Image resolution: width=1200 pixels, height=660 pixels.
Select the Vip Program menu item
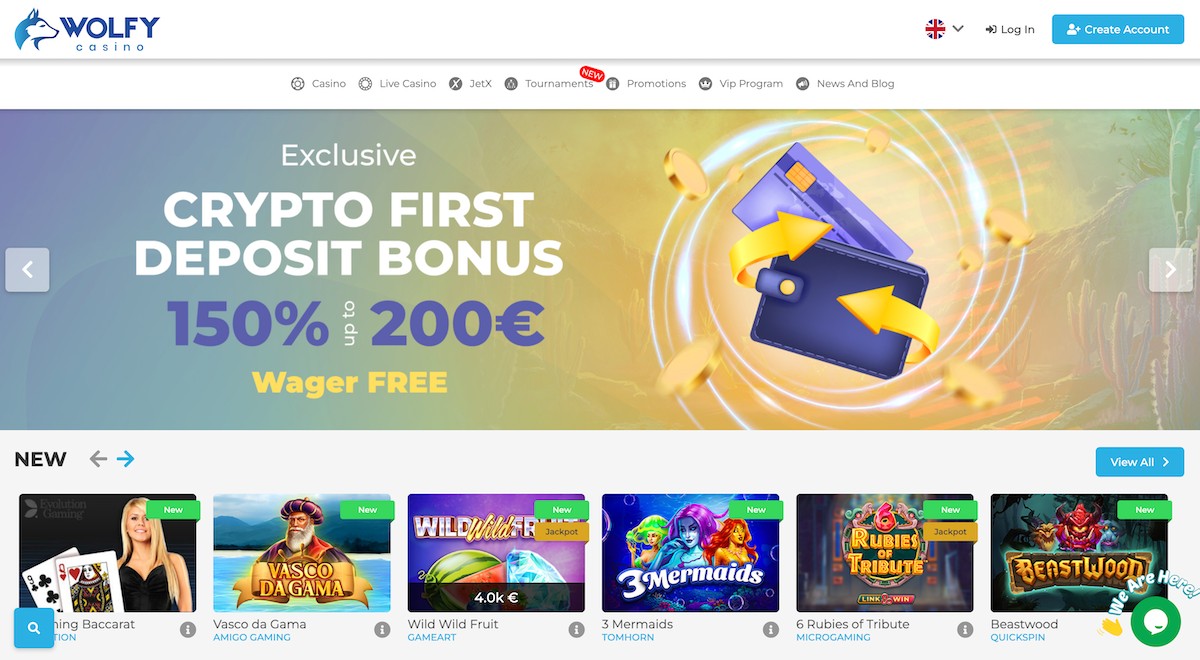741,84
